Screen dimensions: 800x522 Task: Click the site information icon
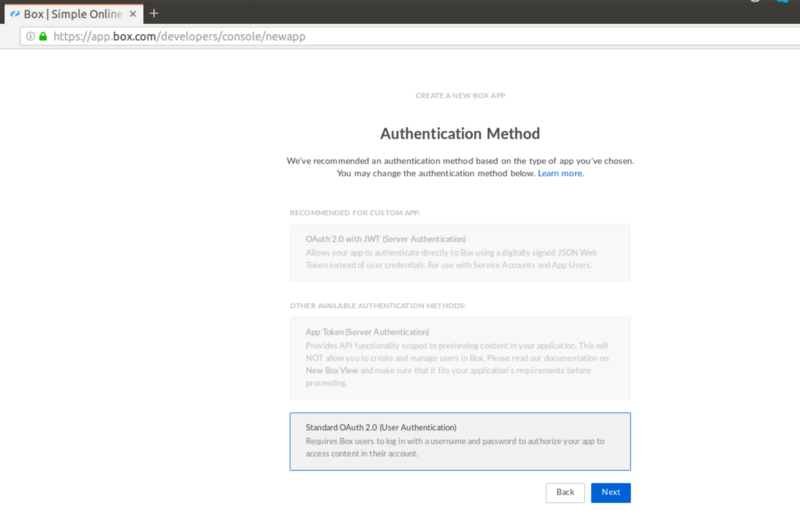[x=30, y=36]
